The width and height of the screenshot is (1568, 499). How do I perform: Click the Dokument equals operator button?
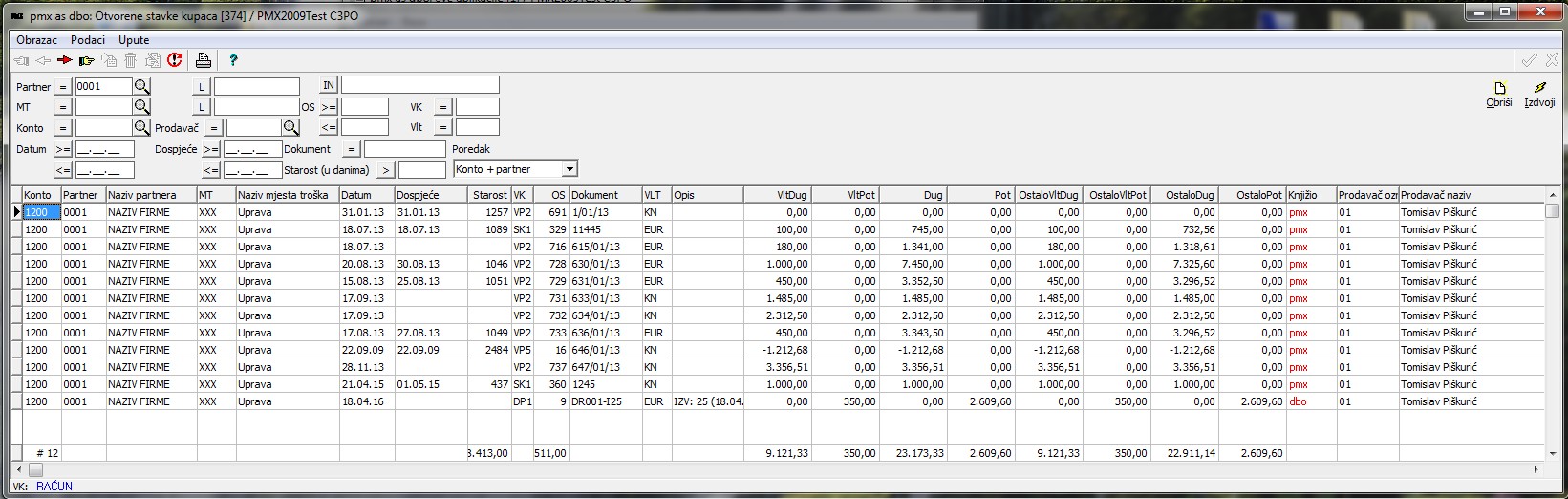(x=352, y=149)
